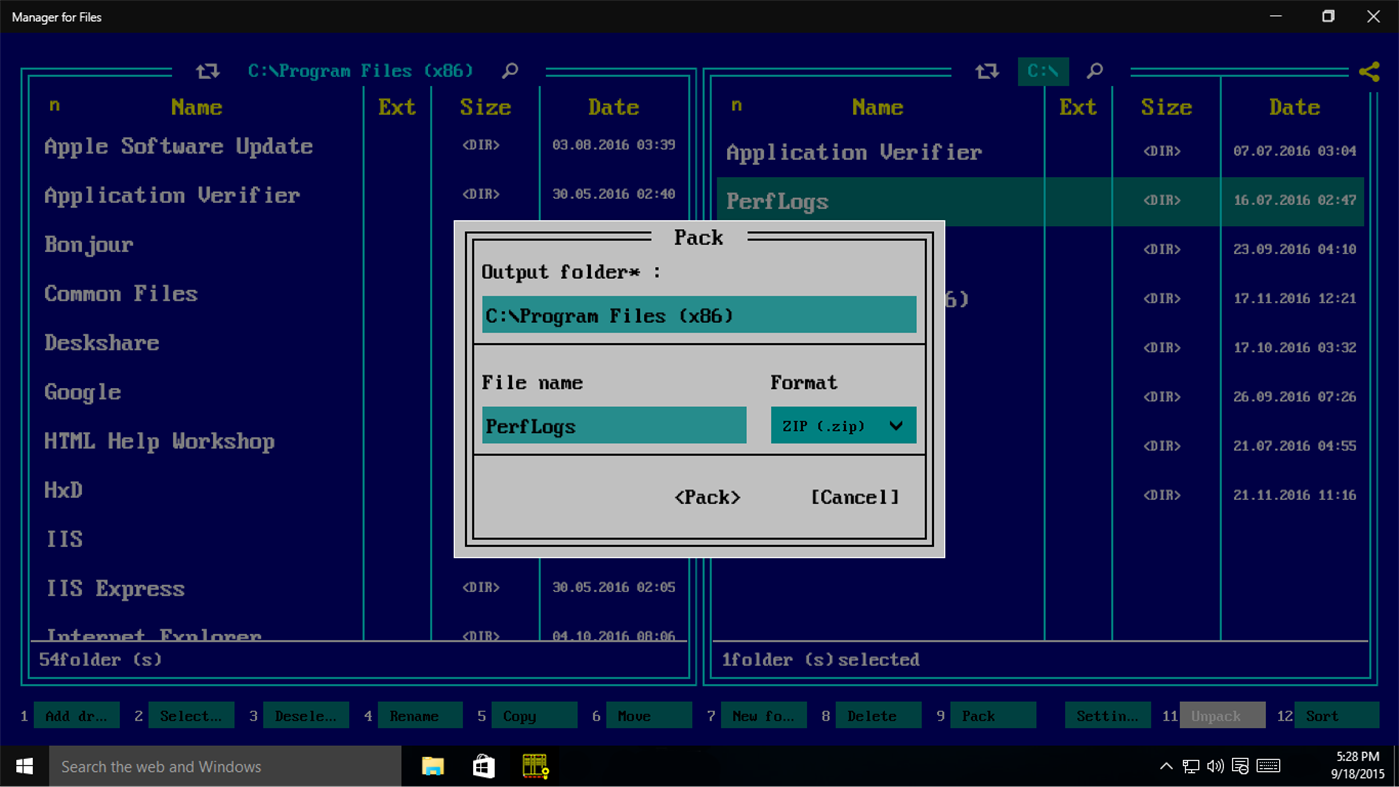Click the share icon at top right
1399x787 pixels.
[x=1369, y=71]
